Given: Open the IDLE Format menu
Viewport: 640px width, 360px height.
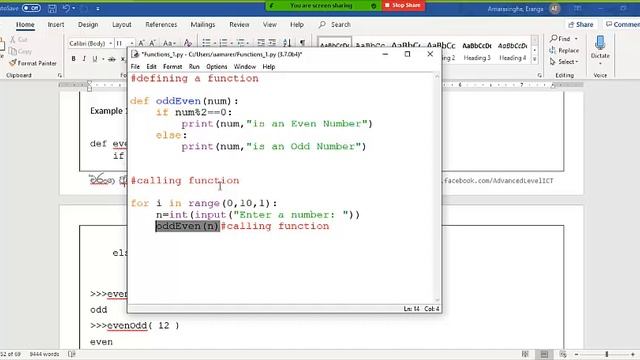Looking at the screenshot, I should tap(173, 67).
